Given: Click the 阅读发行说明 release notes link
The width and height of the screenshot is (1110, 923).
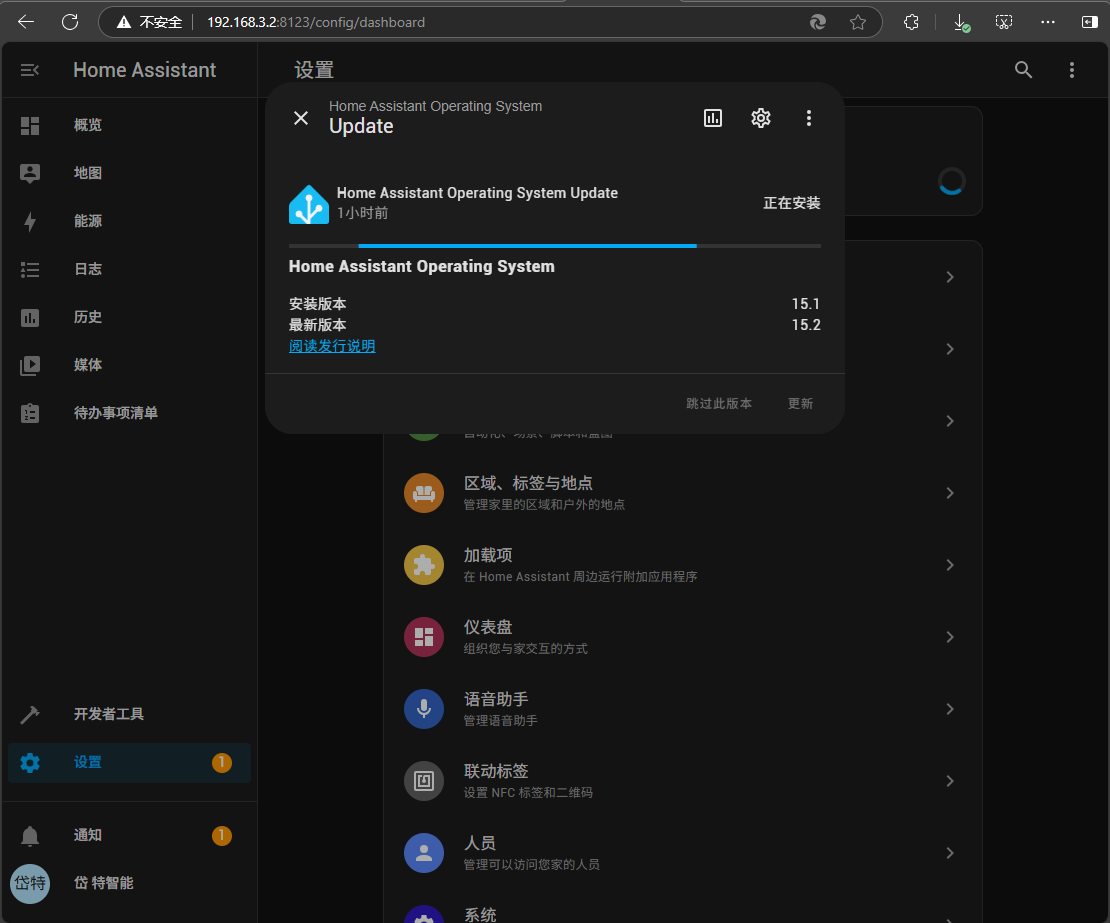Looking at the screenshot, I should pos(332,346).
